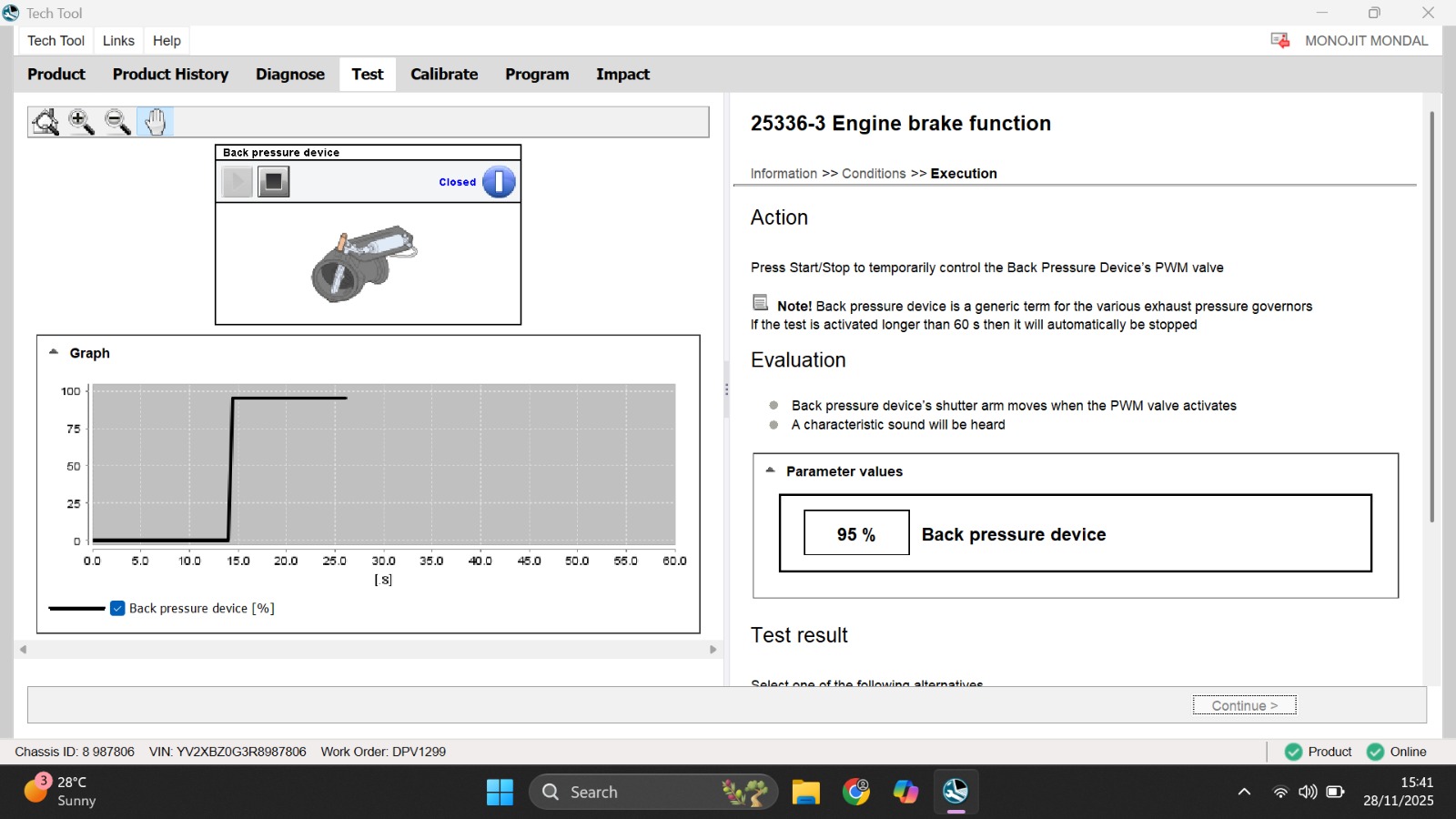Collapse the Parameter values section
The height and width of the screenshot is (819, 1456).
(770, 470)
